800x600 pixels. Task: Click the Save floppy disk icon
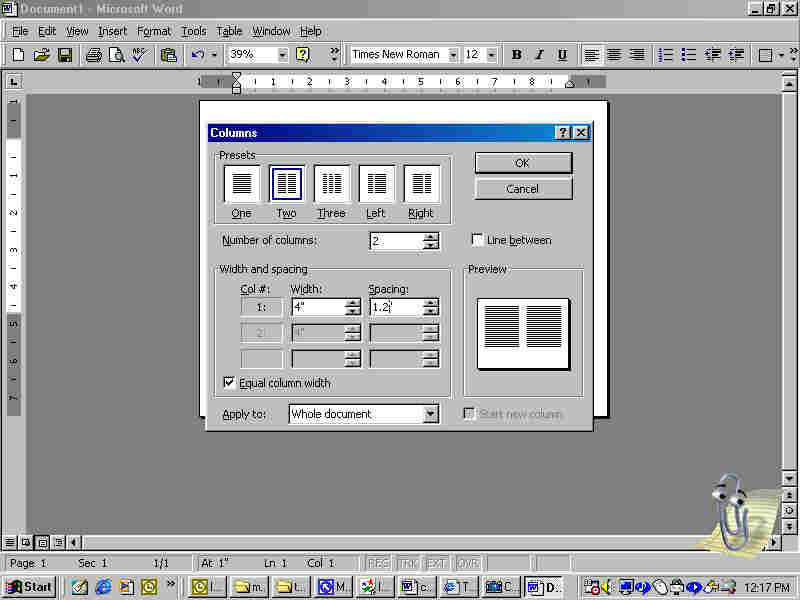tap(64, 55)
